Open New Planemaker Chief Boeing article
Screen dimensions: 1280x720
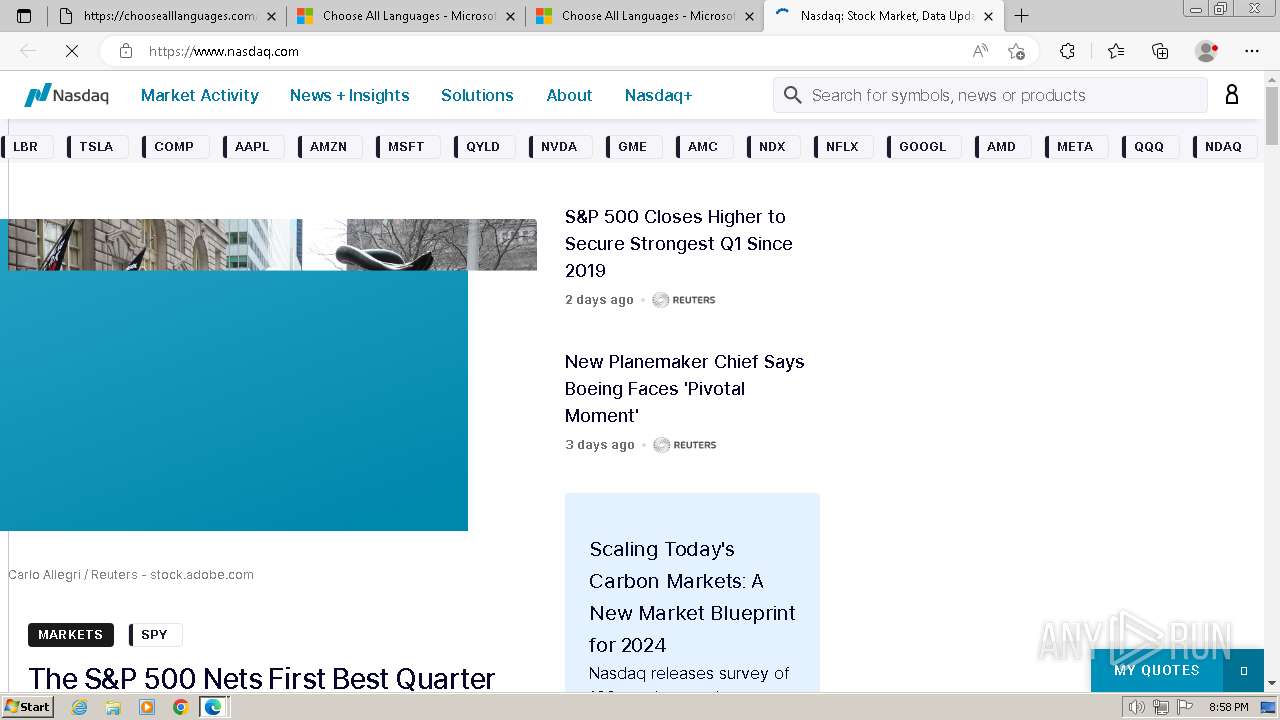(x=685, y=388)
